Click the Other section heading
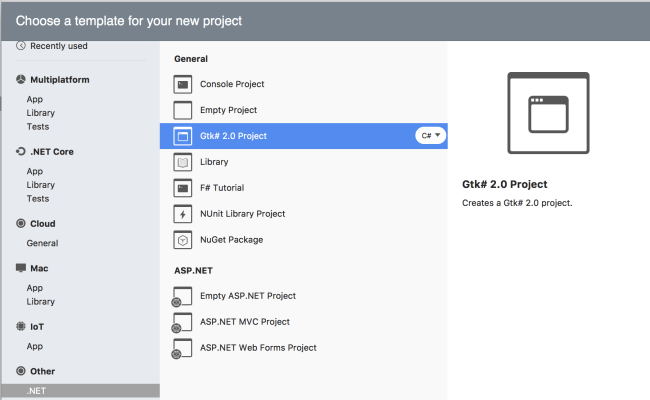 tap(42, 371)
